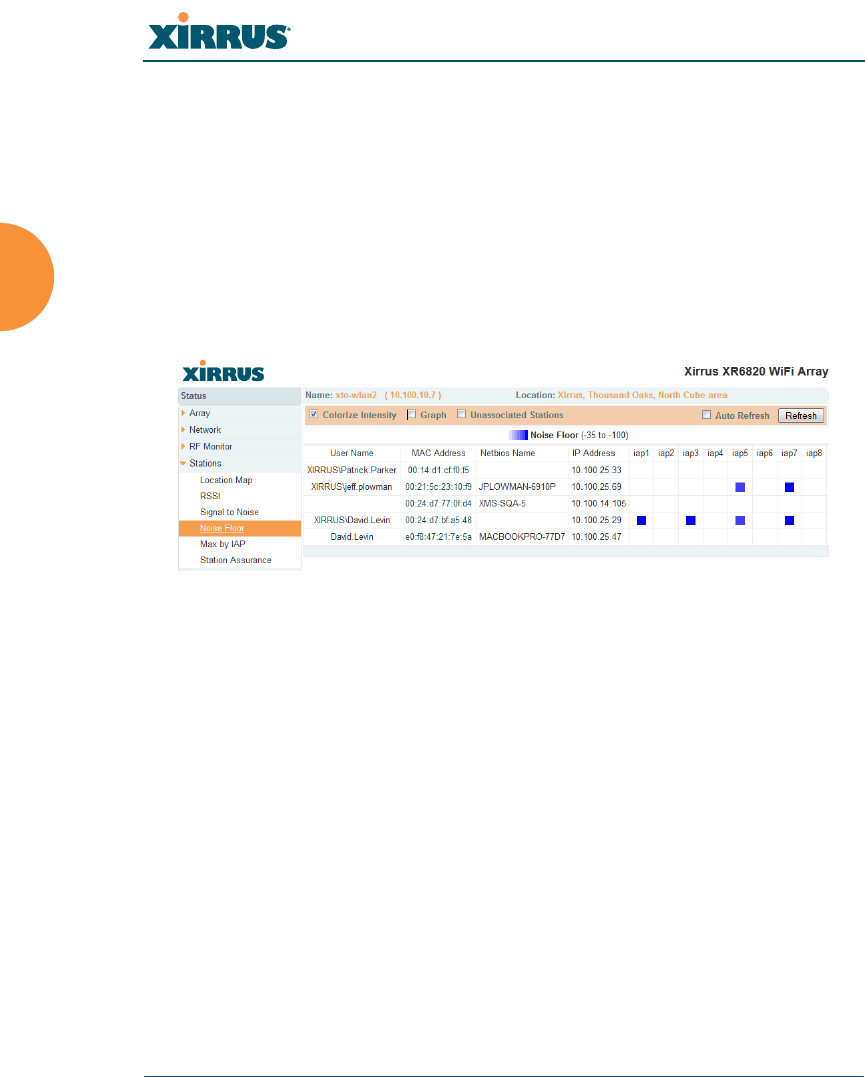The image size is (865, 1077).
Task: Expand the Array menu section
Action: pyautogui.click(x=199, y=413)
